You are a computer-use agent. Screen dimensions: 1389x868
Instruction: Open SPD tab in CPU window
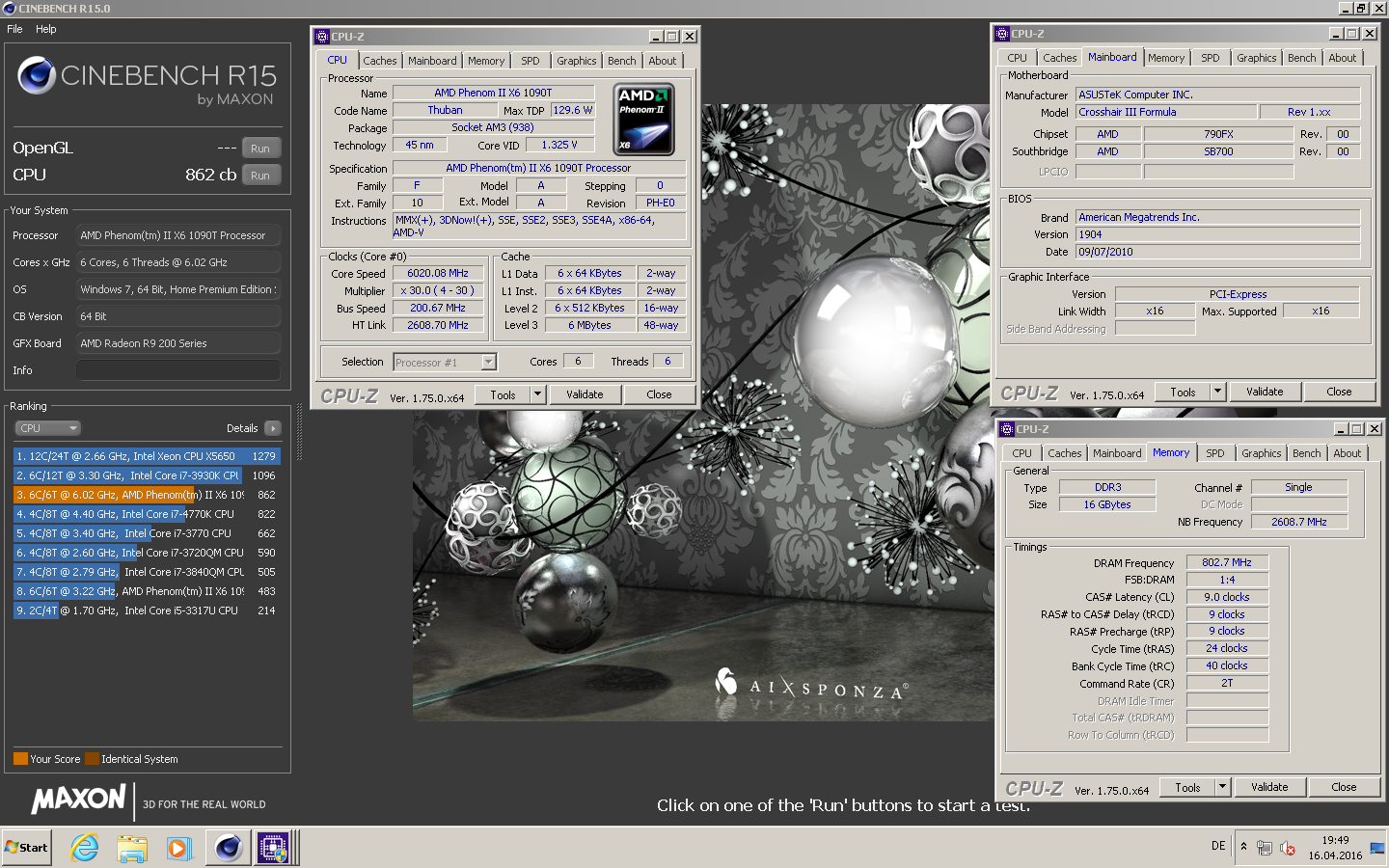(x=531, y=61)
